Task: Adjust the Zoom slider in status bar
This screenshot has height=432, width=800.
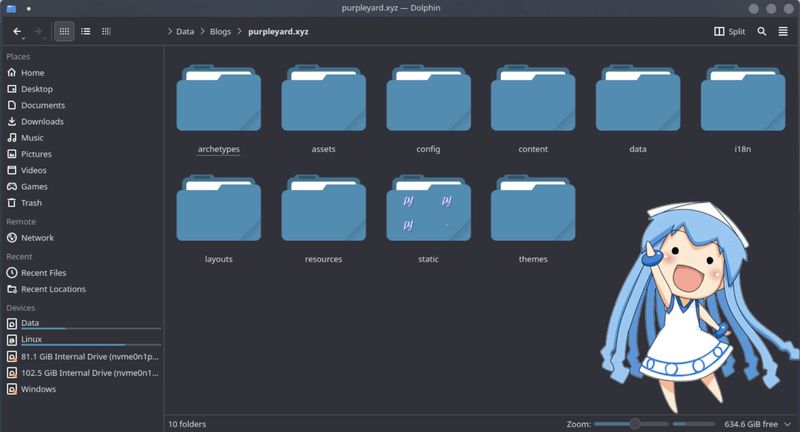Action: click(634, 424)
